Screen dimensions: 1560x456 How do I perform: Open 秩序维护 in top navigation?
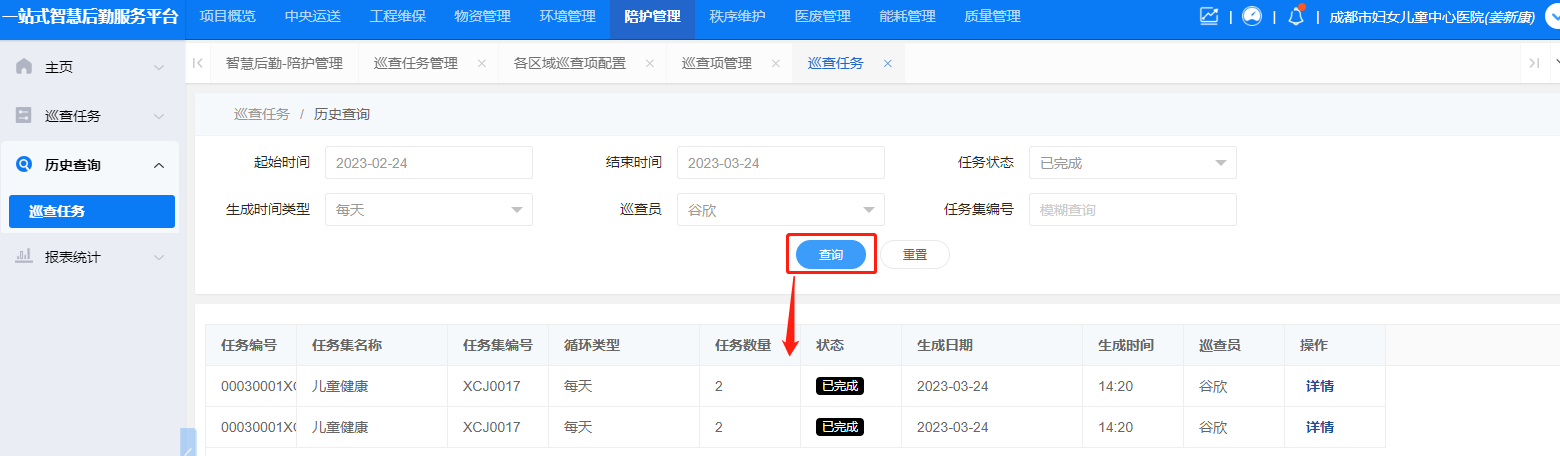point(737,16)
